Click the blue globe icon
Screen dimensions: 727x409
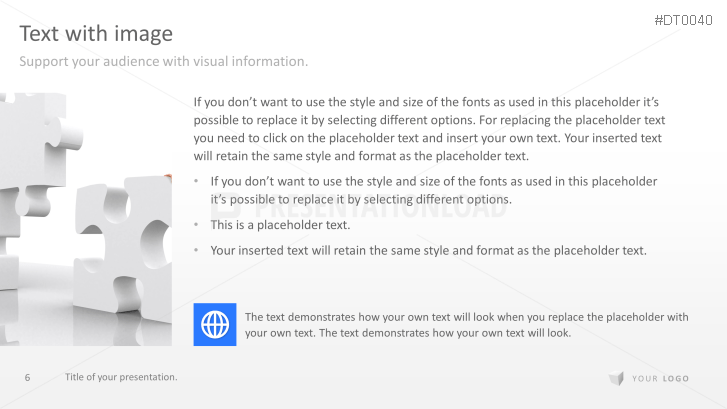click(x=215, y=324)
